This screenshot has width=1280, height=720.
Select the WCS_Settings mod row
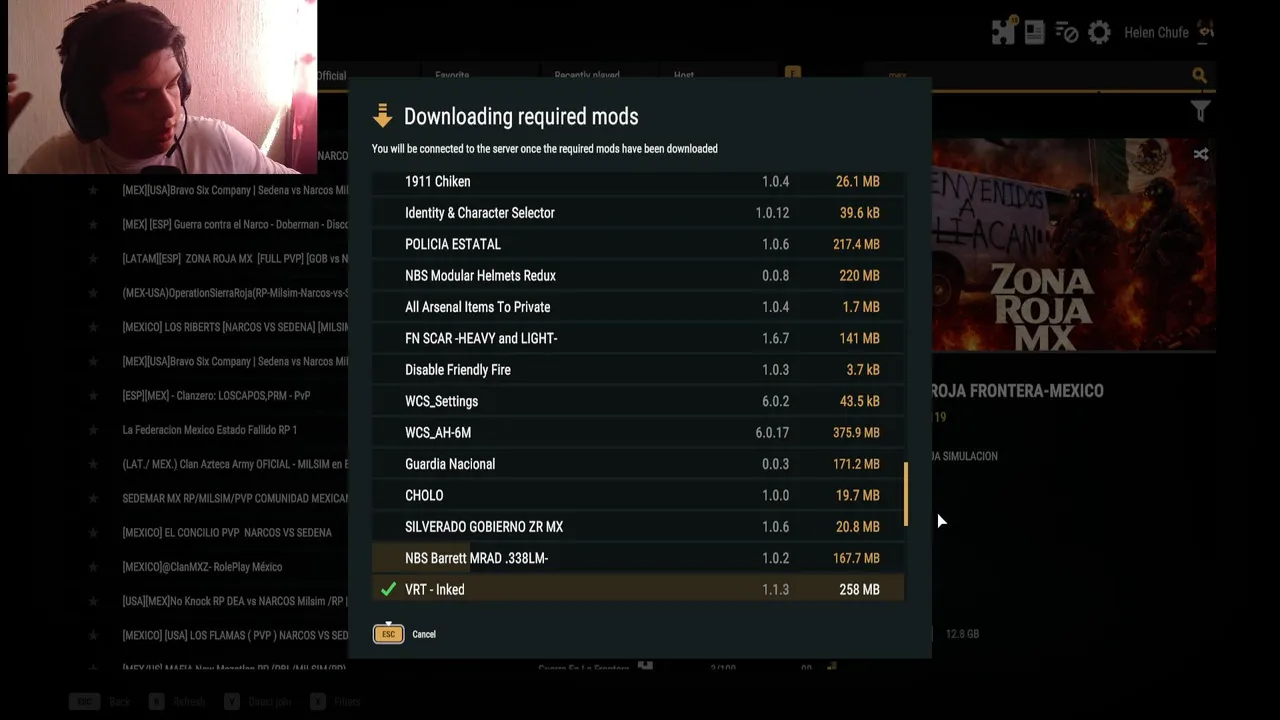coord(638,401)
